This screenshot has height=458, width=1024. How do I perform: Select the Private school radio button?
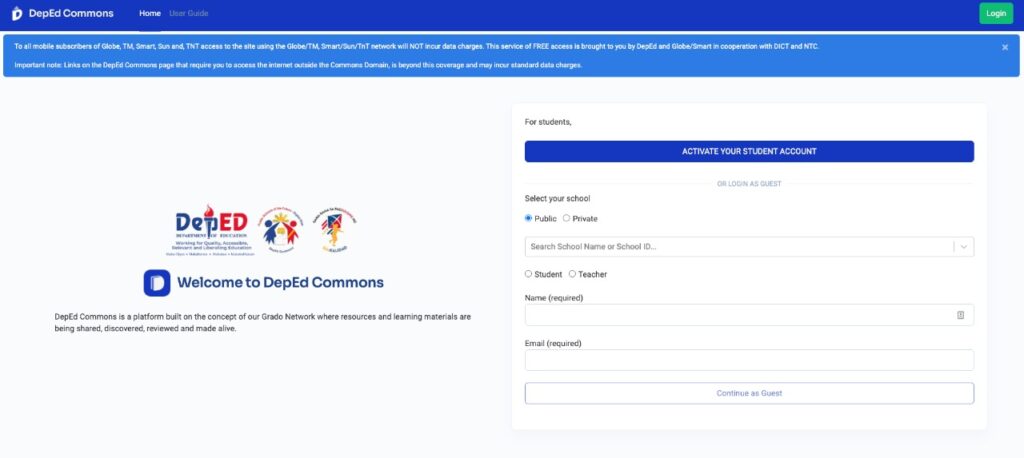point(566,218)
